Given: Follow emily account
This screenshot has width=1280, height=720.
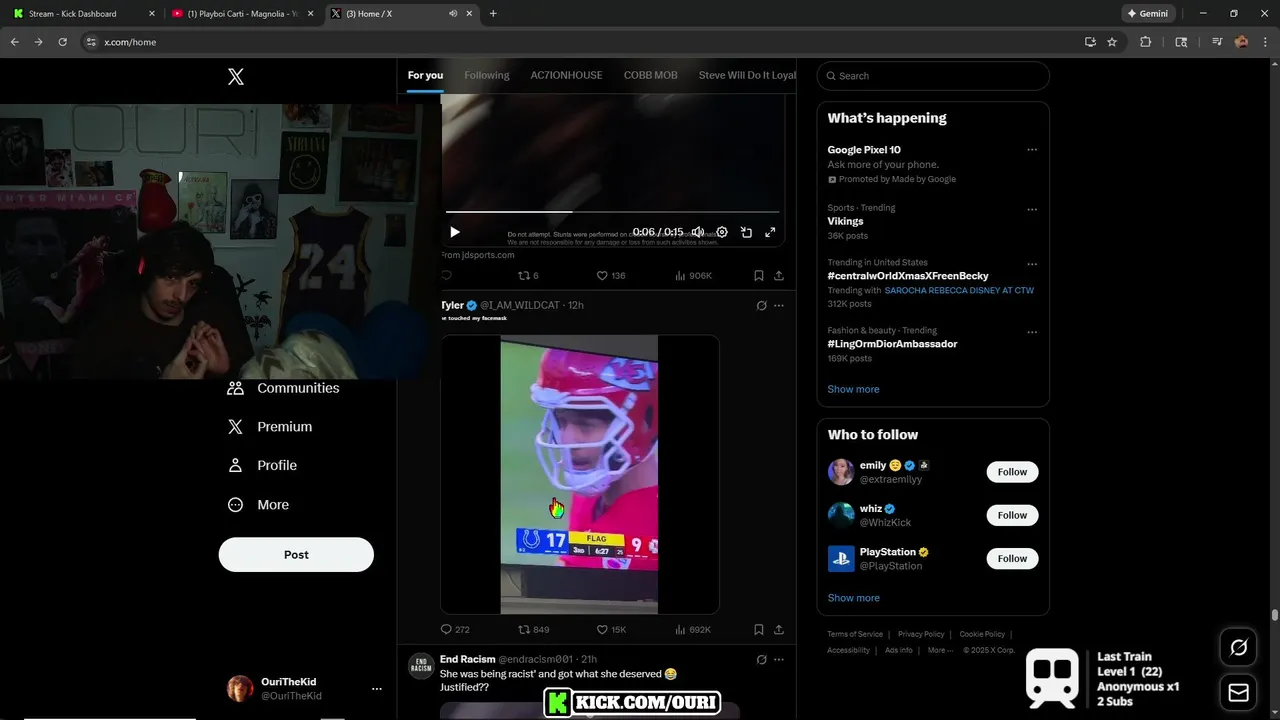Looking at the screenshot, I should point(1012,472).
